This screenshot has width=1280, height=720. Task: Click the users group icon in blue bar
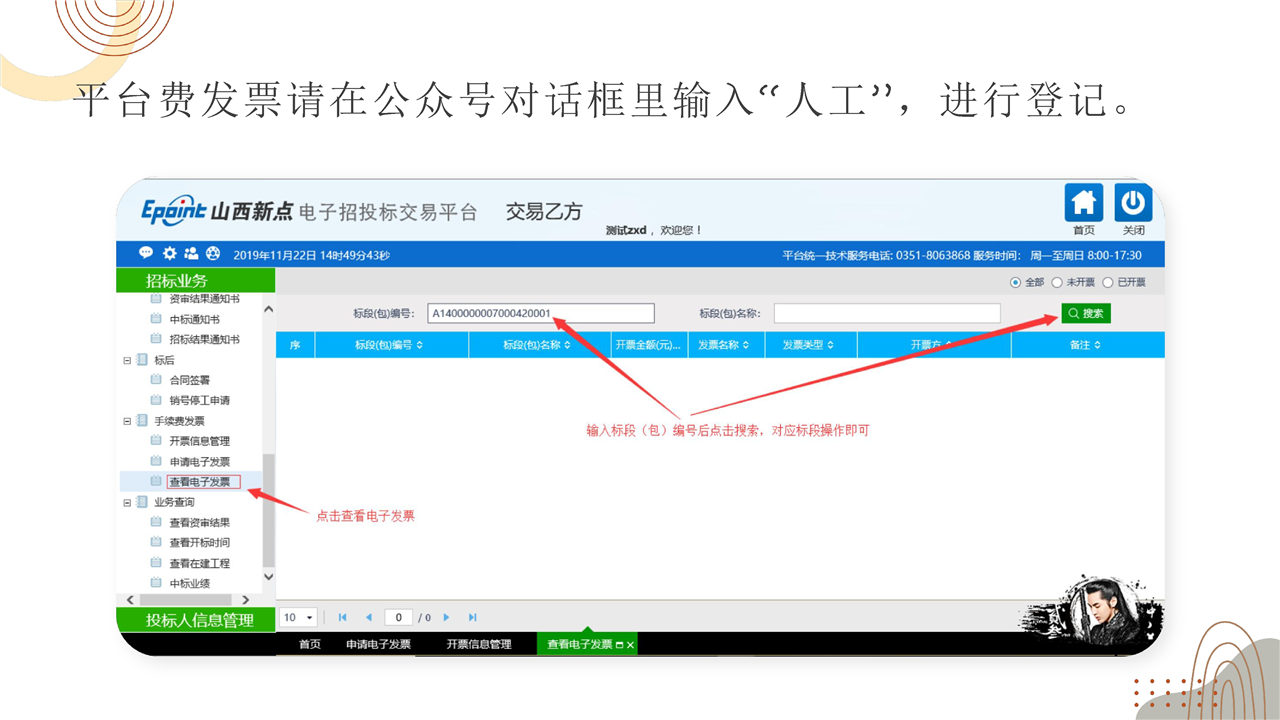(191, 254)
